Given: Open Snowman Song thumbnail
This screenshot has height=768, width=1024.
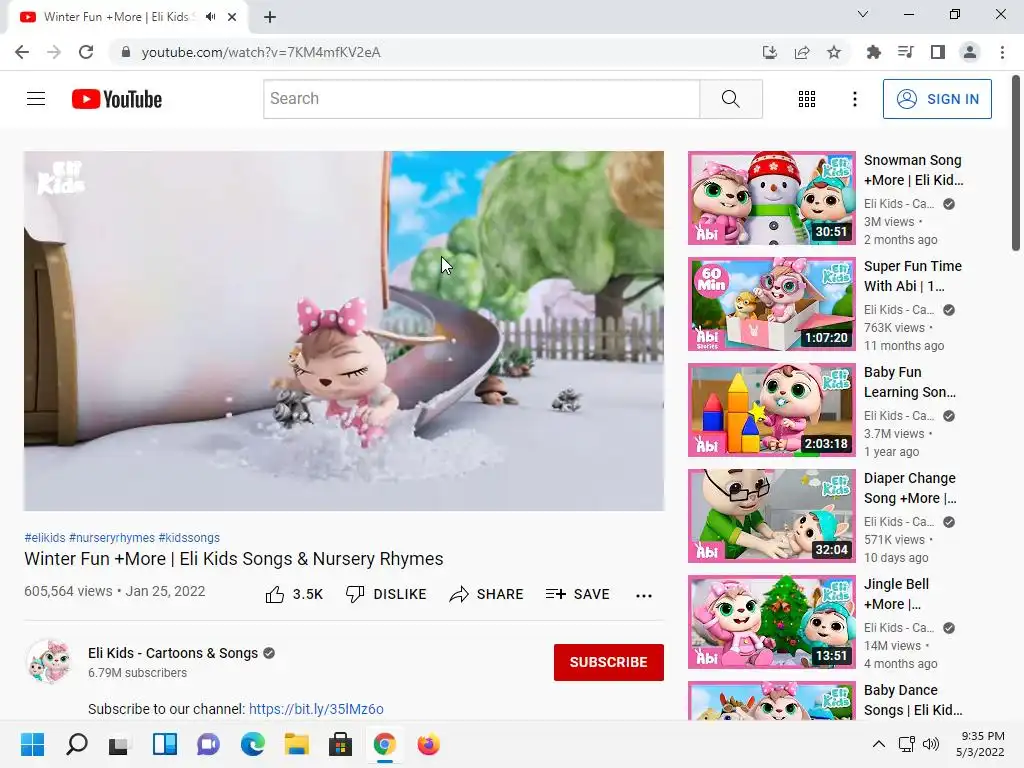Looking at the screenshot, I should pos(771,198).
